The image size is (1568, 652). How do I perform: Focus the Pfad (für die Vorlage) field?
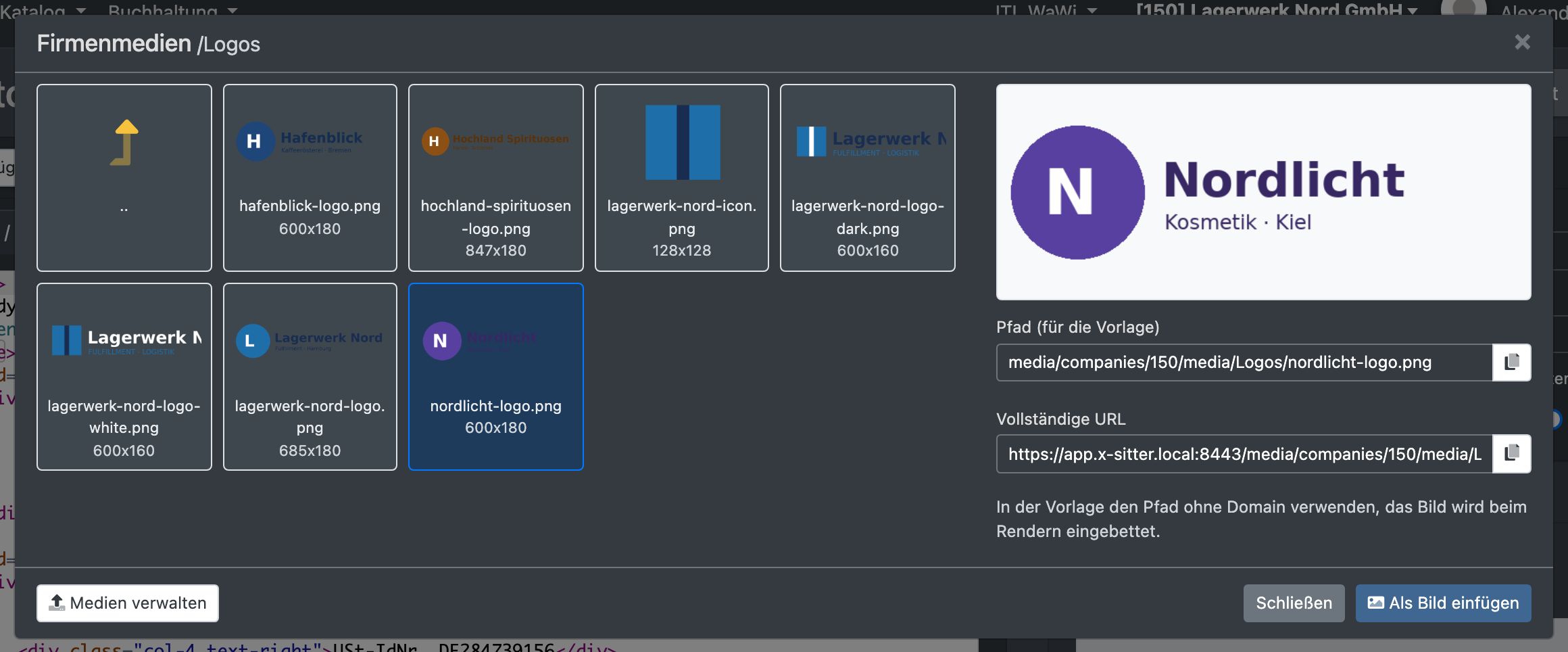(1244, 363)
